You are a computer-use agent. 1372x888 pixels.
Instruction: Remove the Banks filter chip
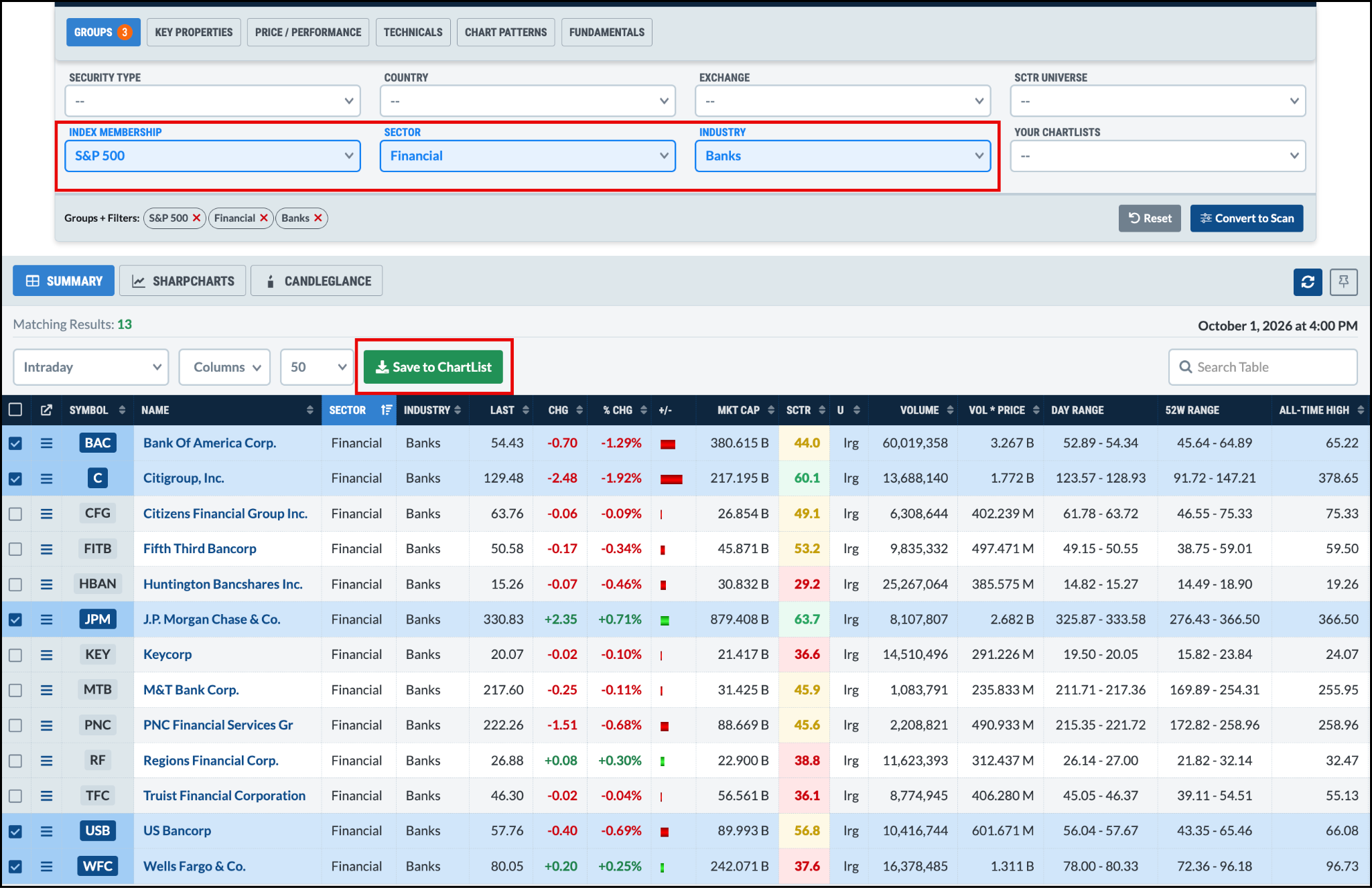318,218
